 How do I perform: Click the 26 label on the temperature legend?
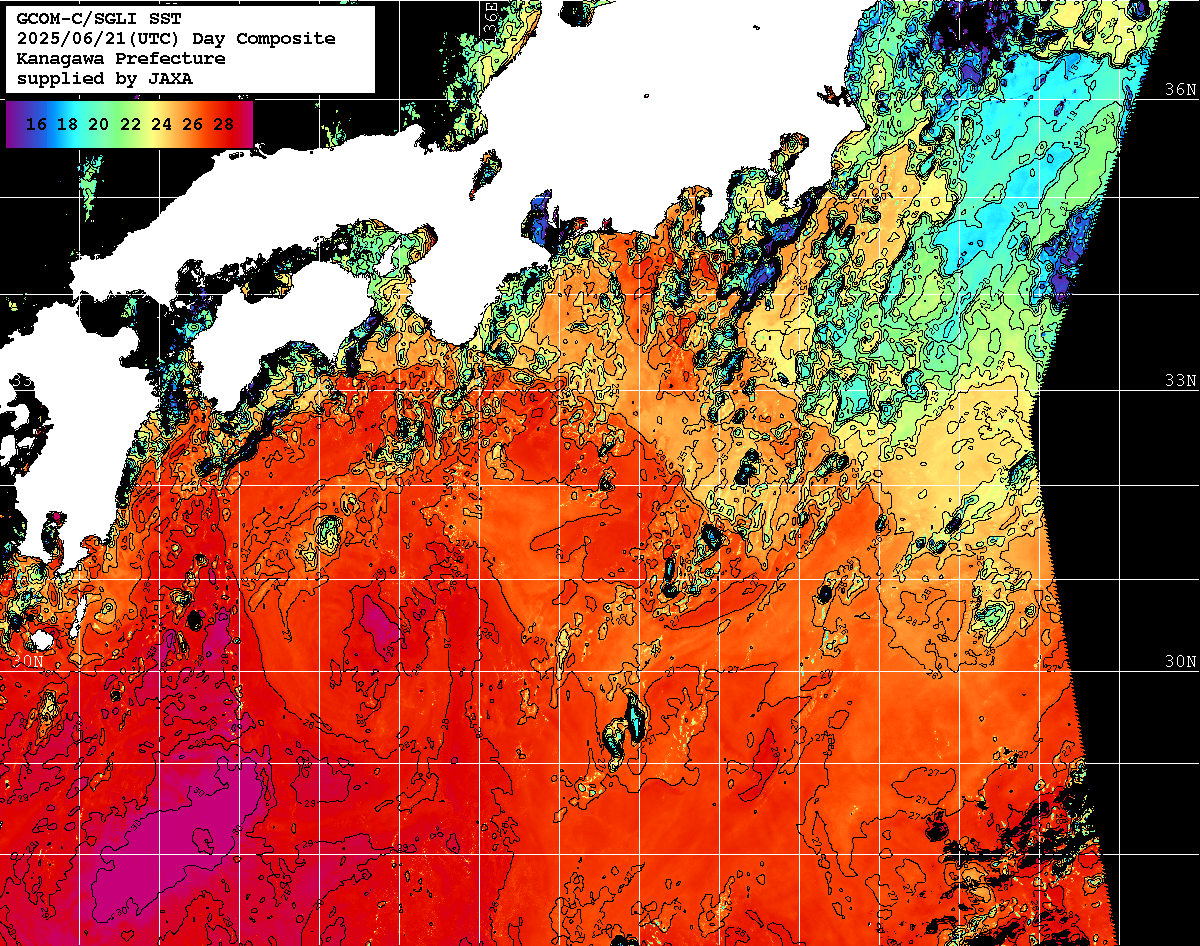(193, 125)
